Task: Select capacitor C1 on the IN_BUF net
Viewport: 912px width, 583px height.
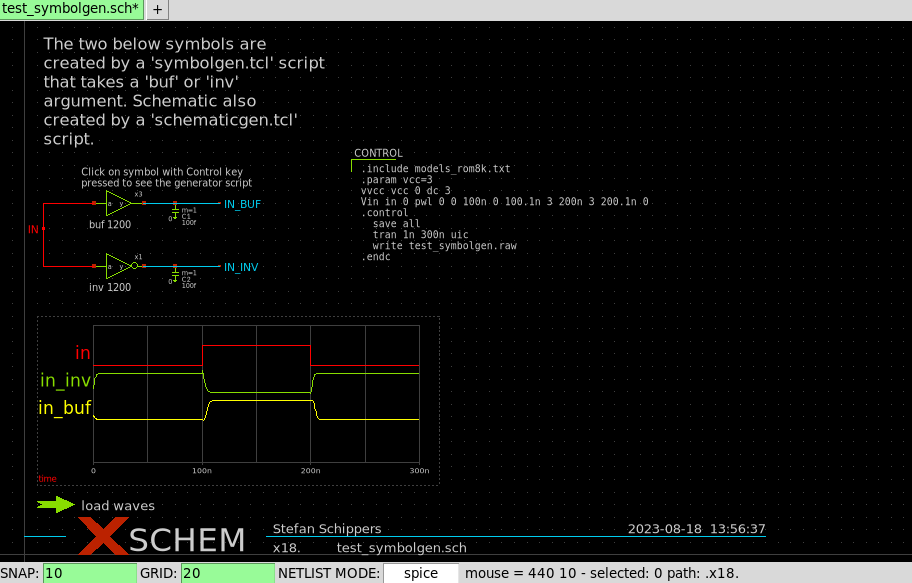Action: click(x=176, y=214)
